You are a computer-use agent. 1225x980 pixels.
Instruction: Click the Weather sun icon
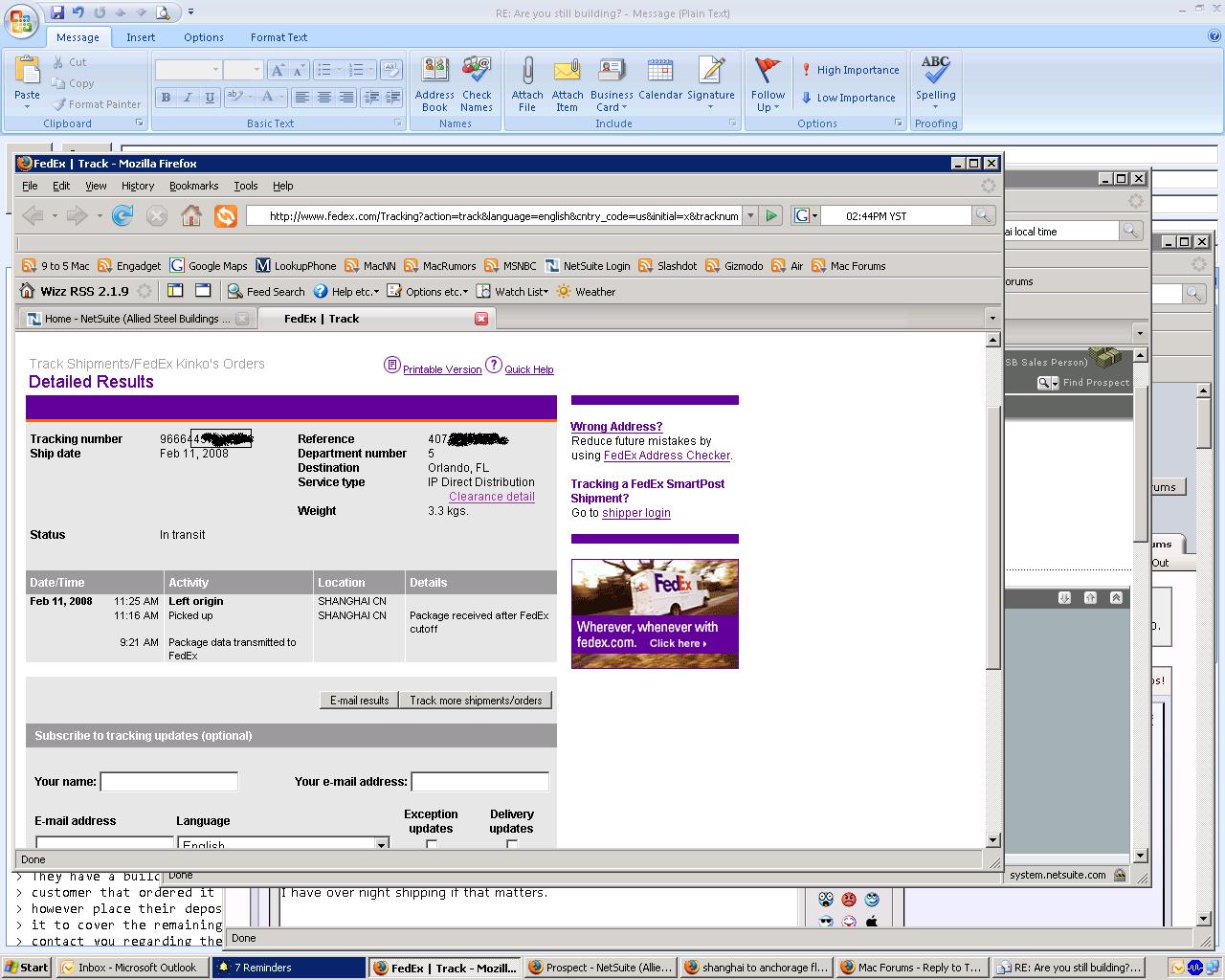(x=564, y=292)
